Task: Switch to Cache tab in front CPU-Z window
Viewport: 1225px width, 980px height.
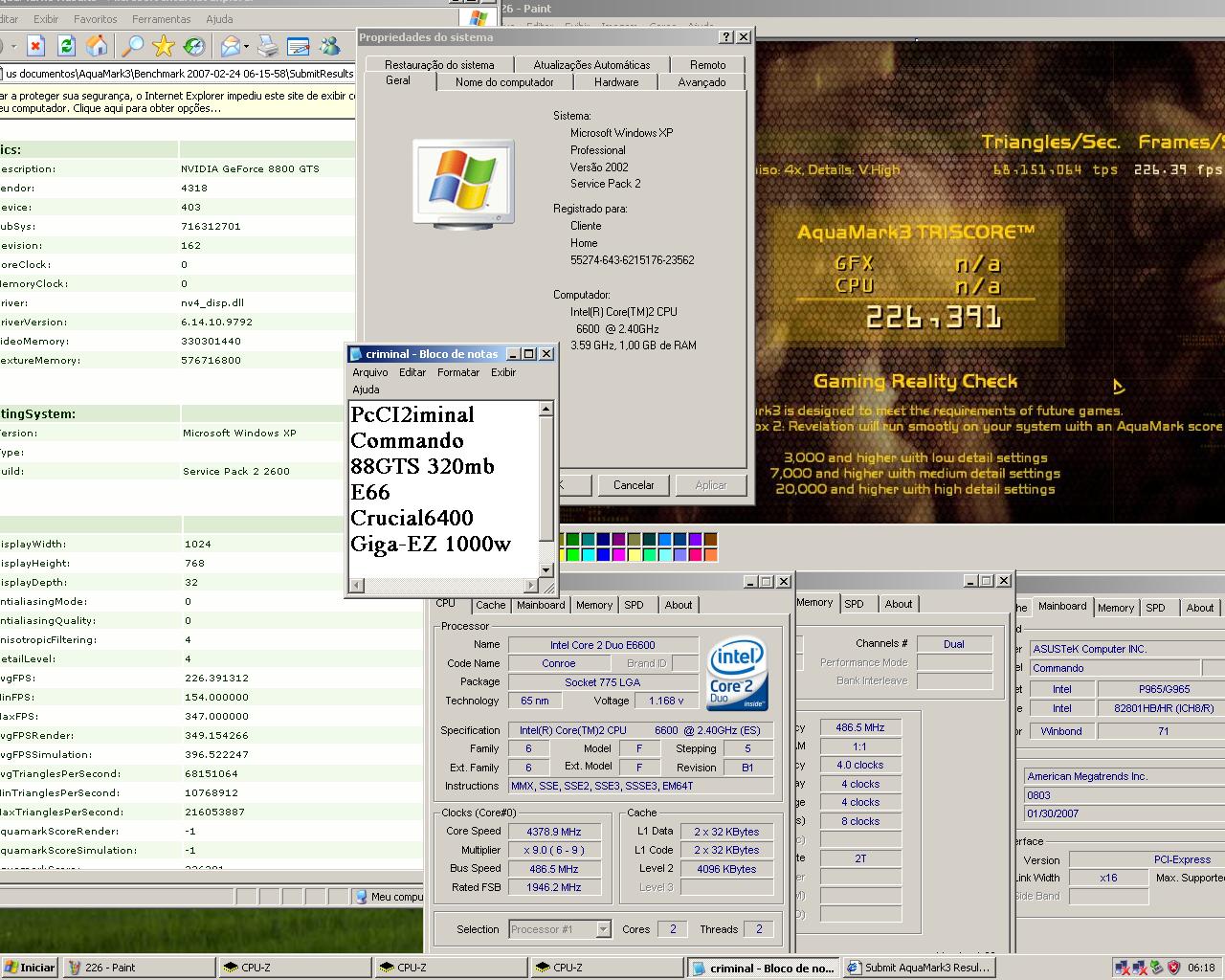Action: tap(490, 605)
